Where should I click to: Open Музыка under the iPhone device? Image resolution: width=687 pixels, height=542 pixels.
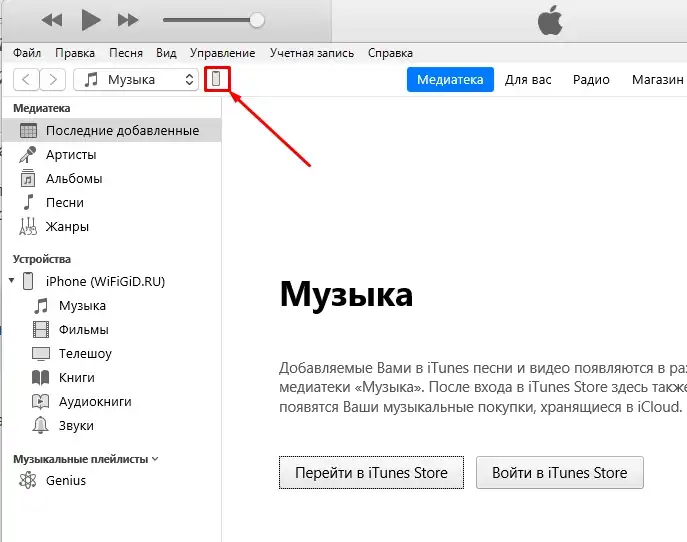(82, 305)
